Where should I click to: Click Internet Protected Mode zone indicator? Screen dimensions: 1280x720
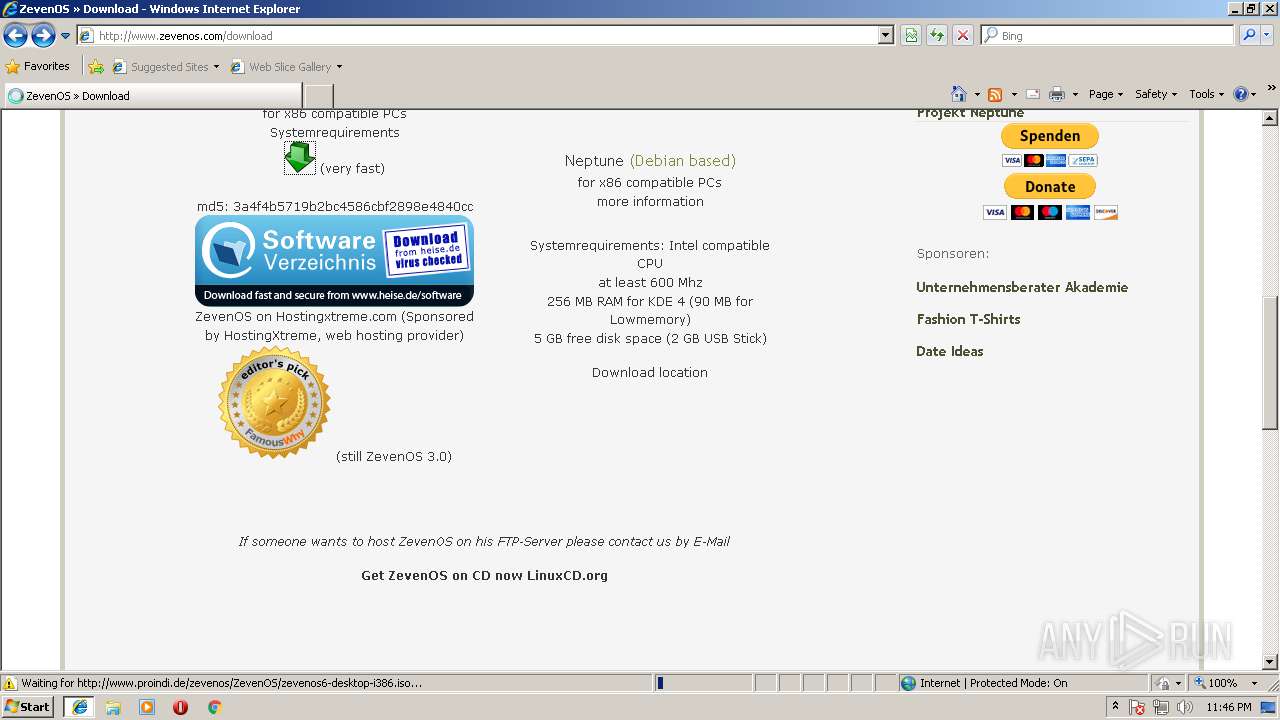pyautogui.click(x=985, y=683)
